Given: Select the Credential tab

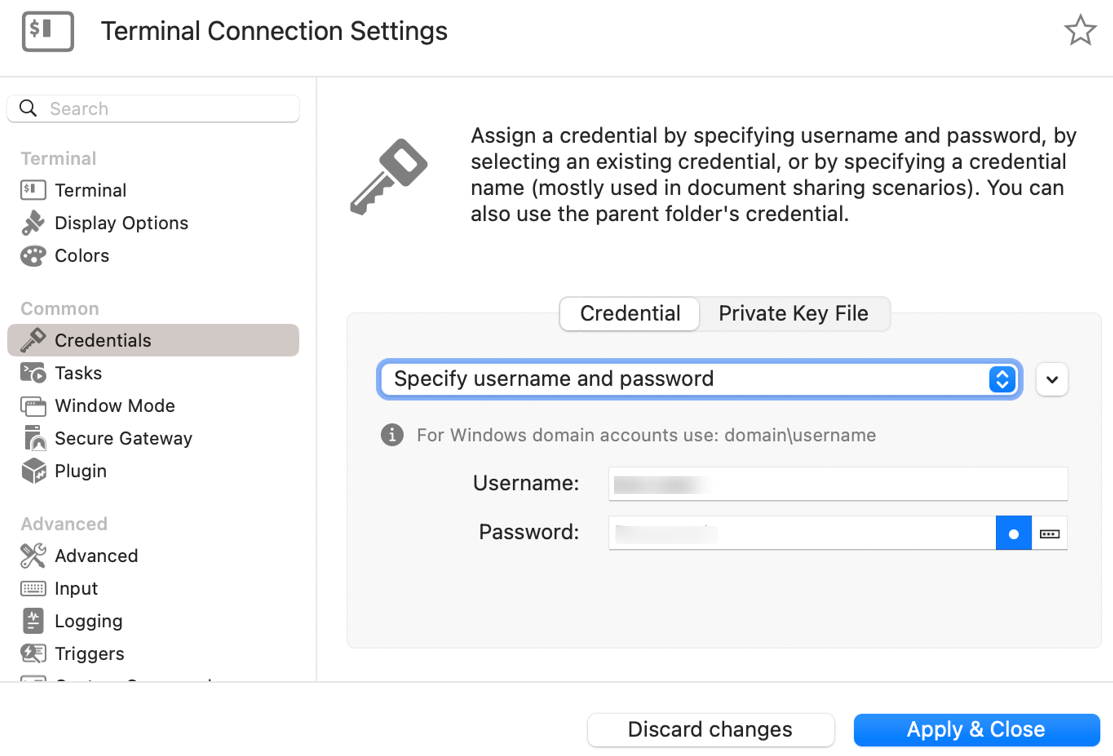Looking at the screenshot, I should pos(630,314).
